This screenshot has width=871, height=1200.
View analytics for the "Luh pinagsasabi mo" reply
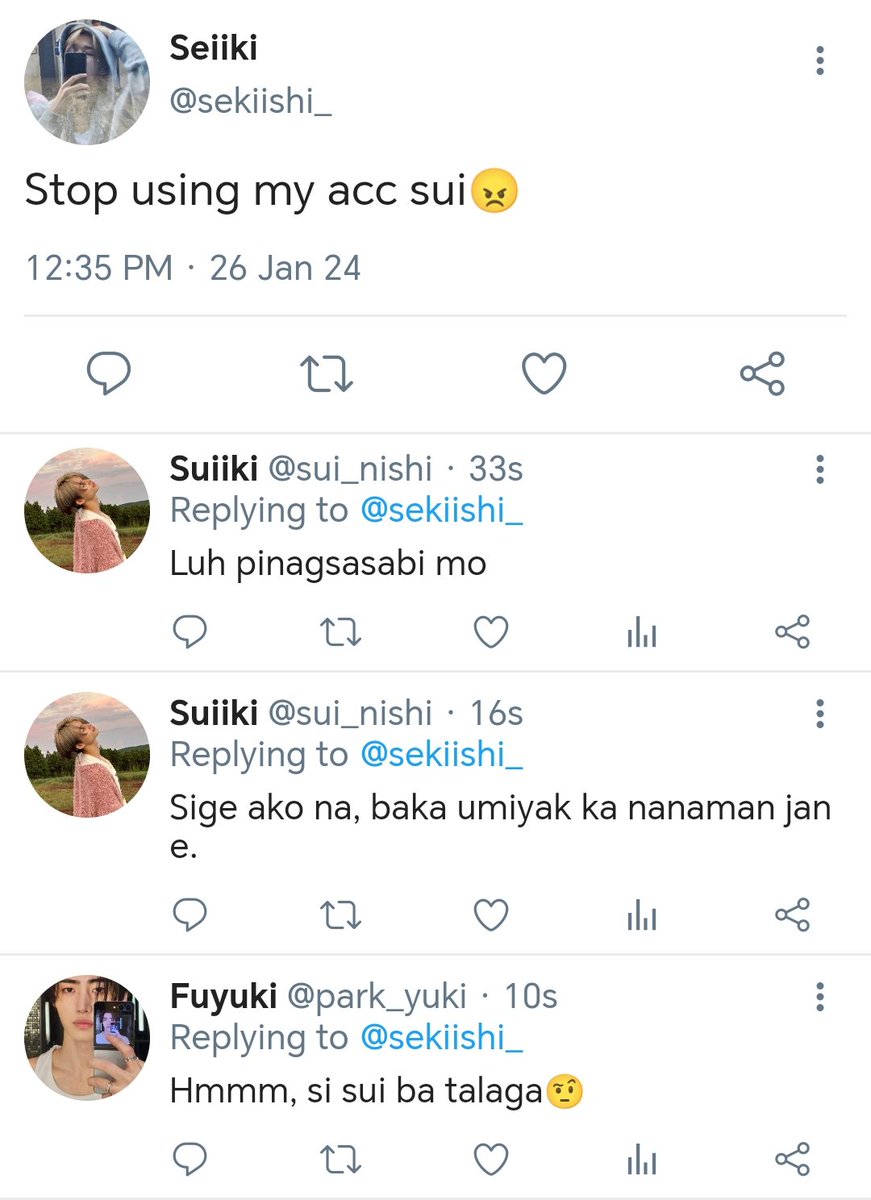[x=642, y=632]
